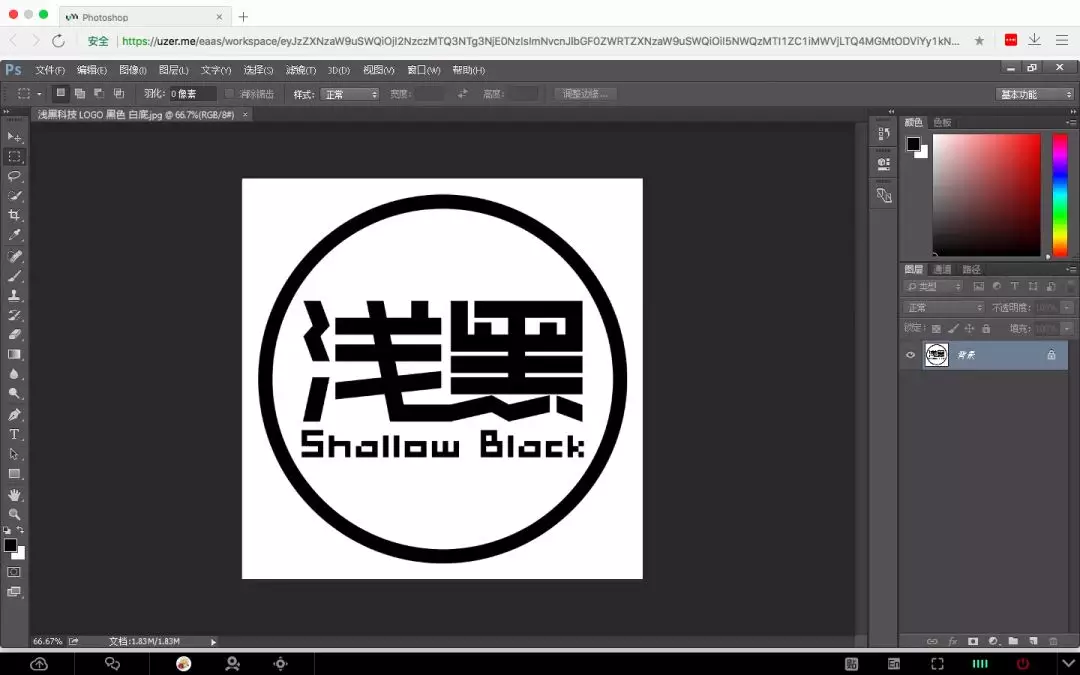This screenshot has height=675, width=1080.
Task: Select the Dodge tool
Action: (x=14, y=394)
